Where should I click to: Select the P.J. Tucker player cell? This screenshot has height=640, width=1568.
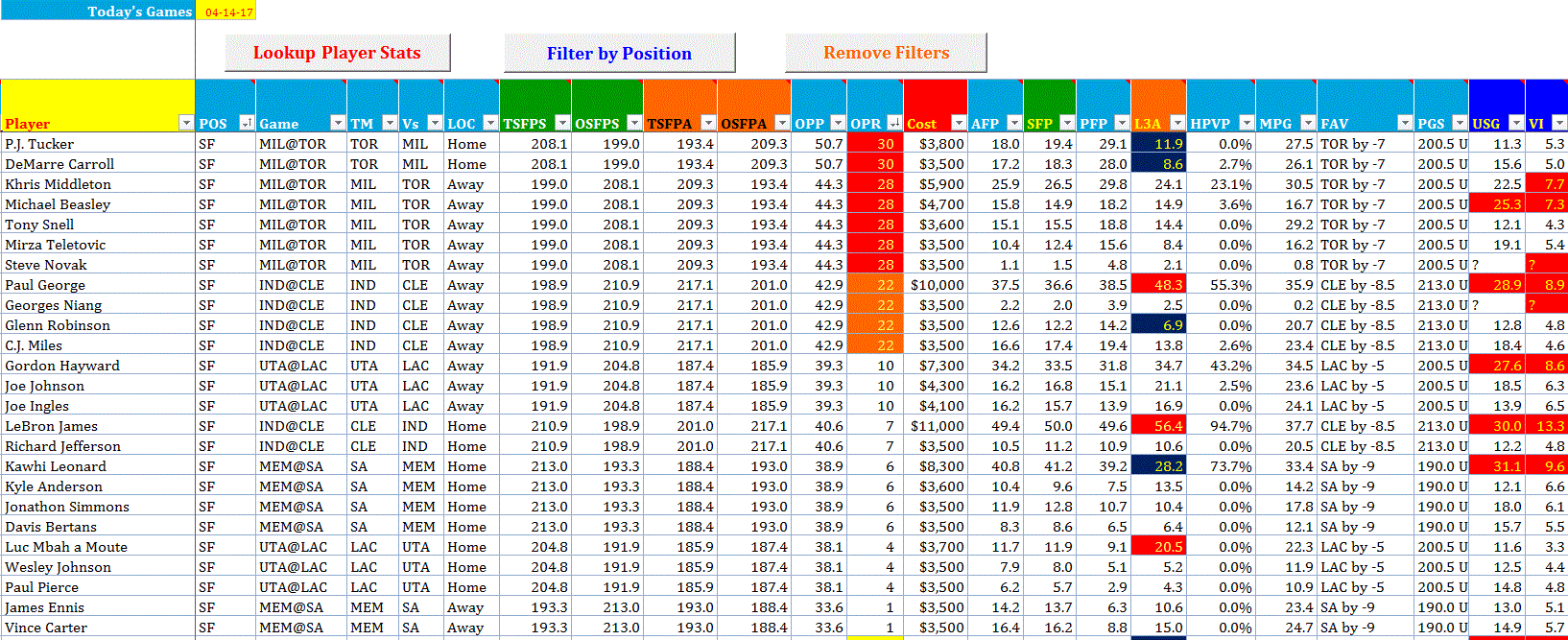coord(98,144)
